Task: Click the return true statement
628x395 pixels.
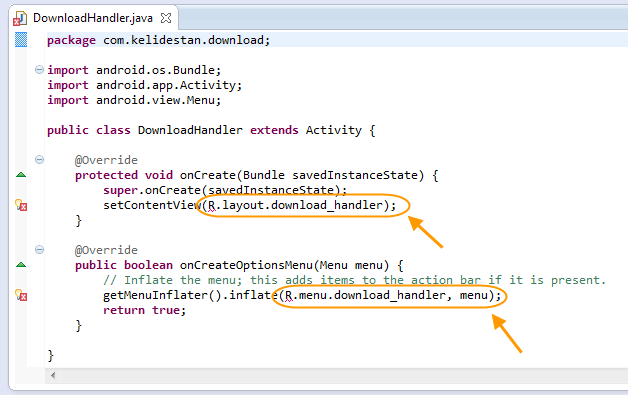Action: 145,310
